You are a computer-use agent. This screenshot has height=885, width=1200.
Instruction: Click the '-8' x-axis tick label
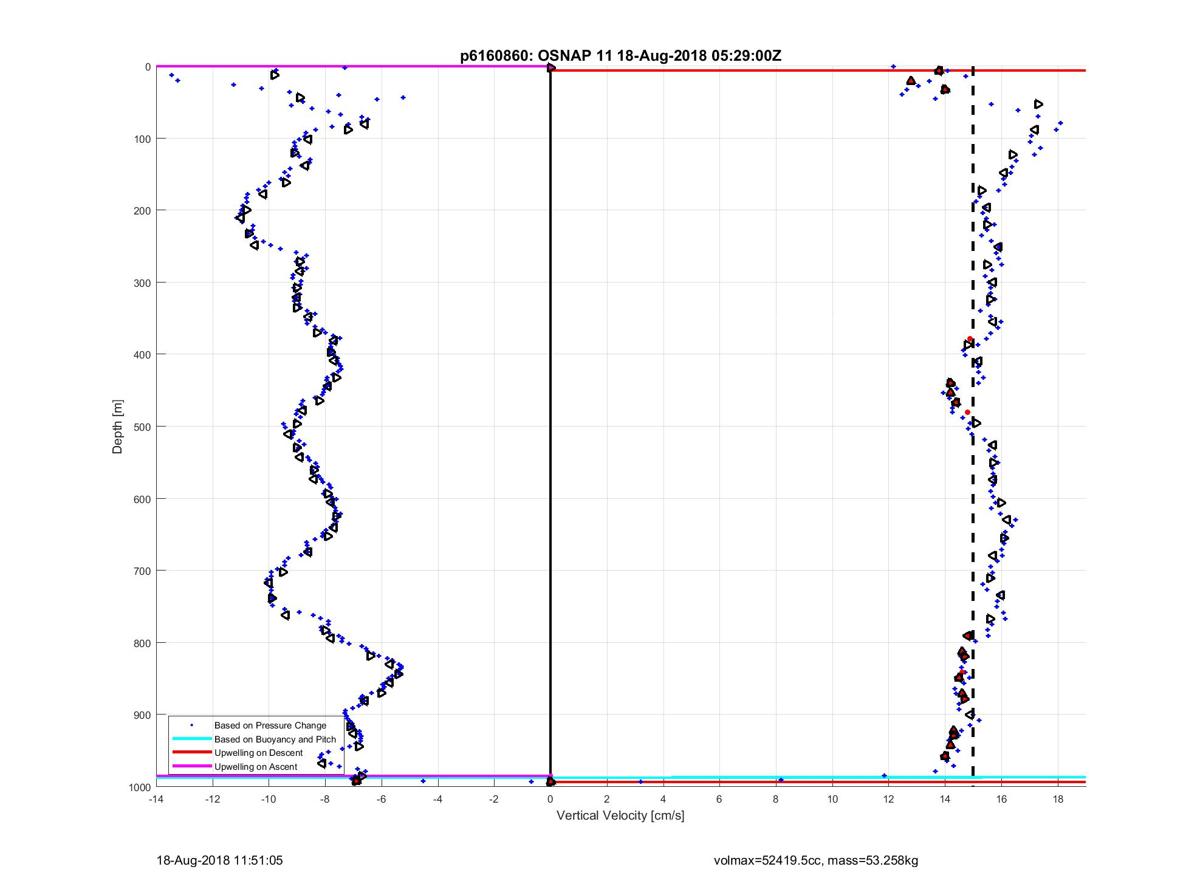point(325,800)
